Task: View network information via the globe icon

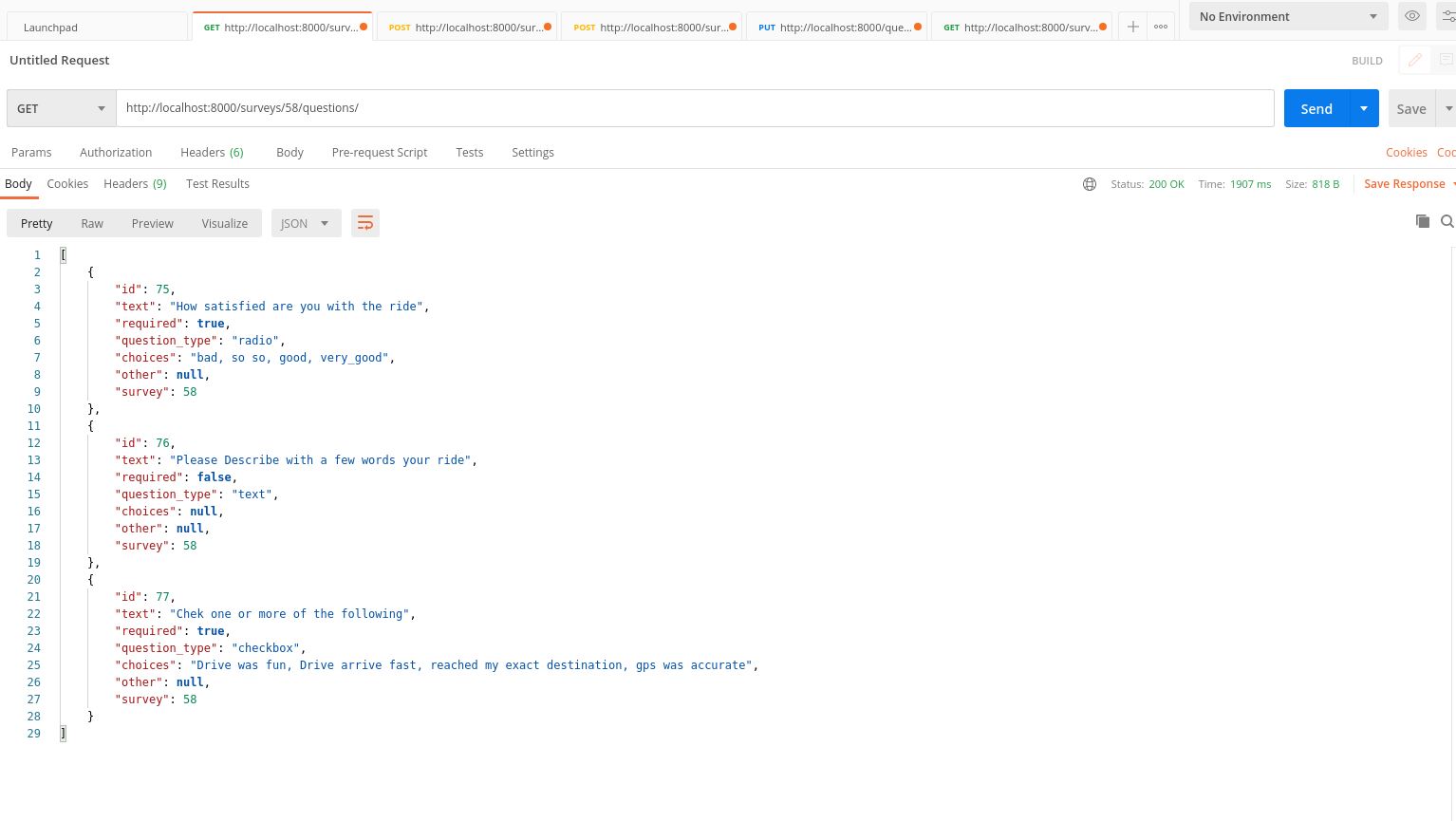Action: [x=1089, y=184]
